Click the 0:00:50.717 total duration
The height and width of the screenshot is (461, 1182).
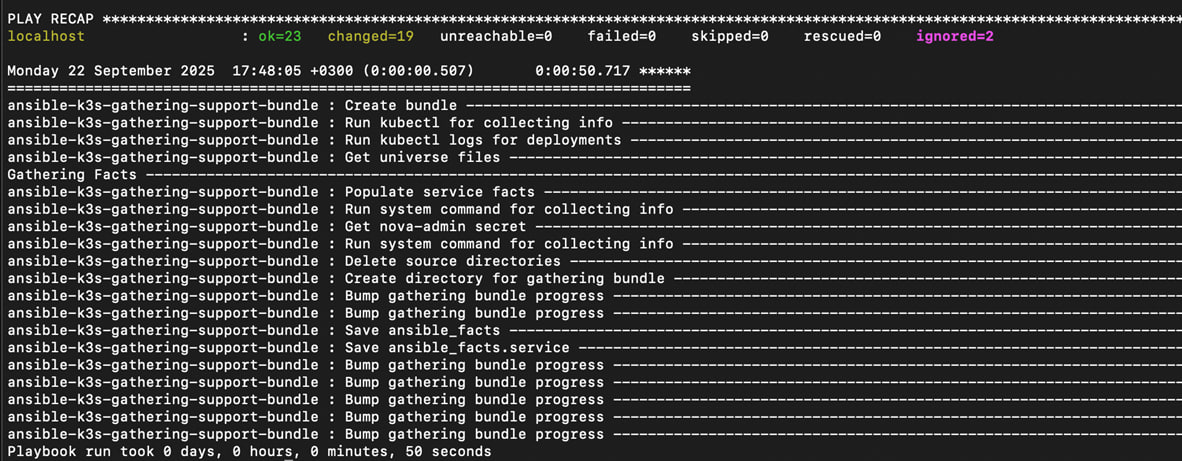pos(583,70)
